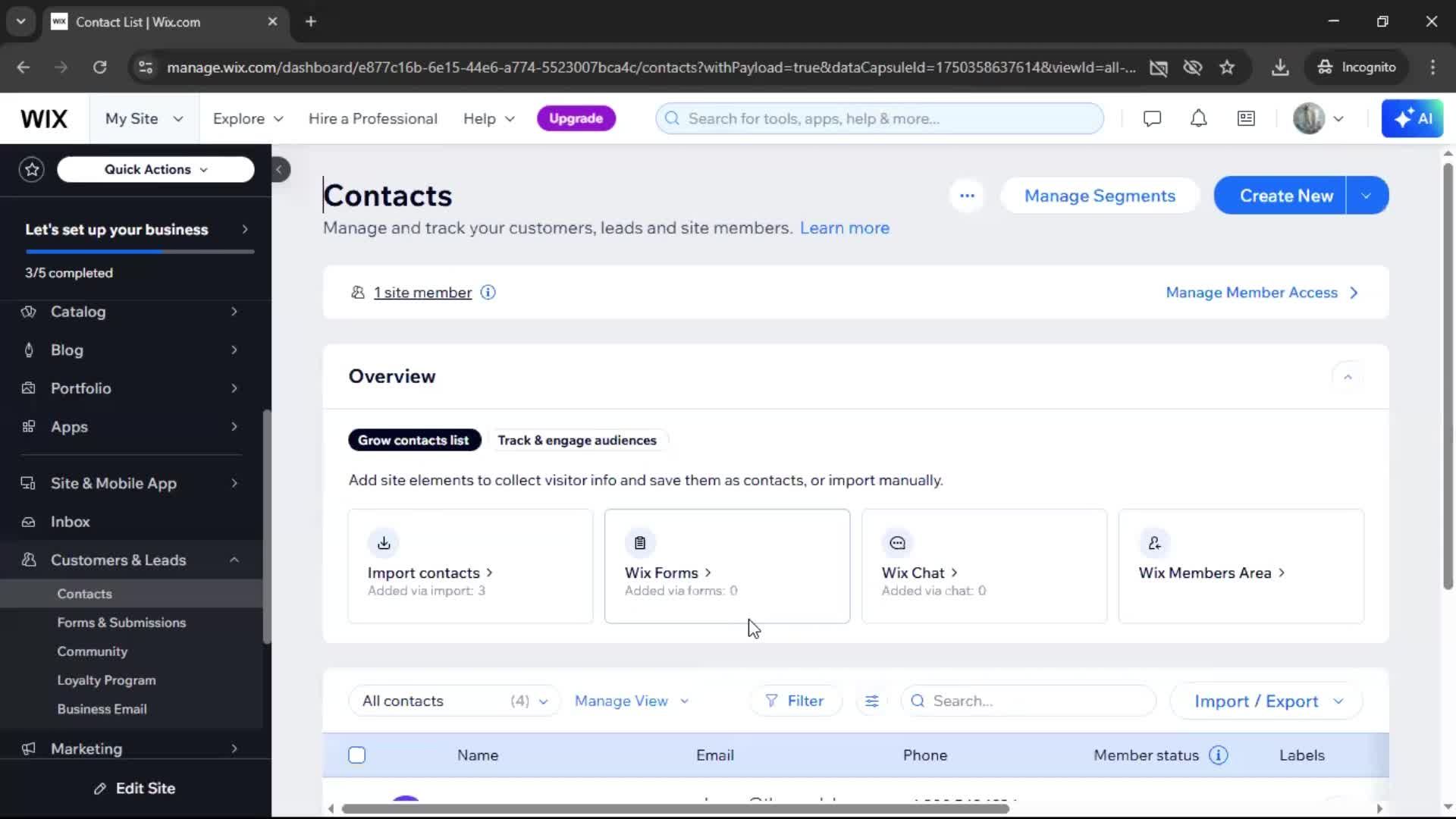Click the contacts Search field
This screenshot has width=1456, height=819.
(x=1028, y=701)
